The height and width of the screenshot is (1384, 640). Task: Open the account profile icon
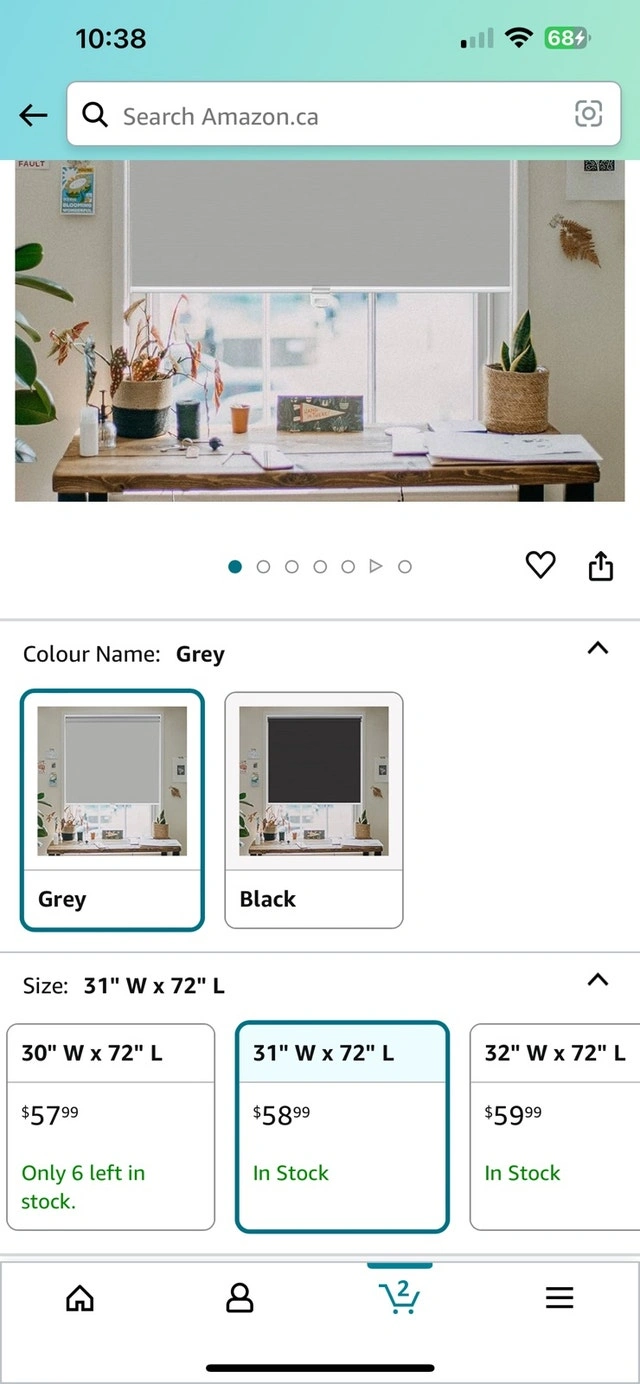tap(239, 1298)
